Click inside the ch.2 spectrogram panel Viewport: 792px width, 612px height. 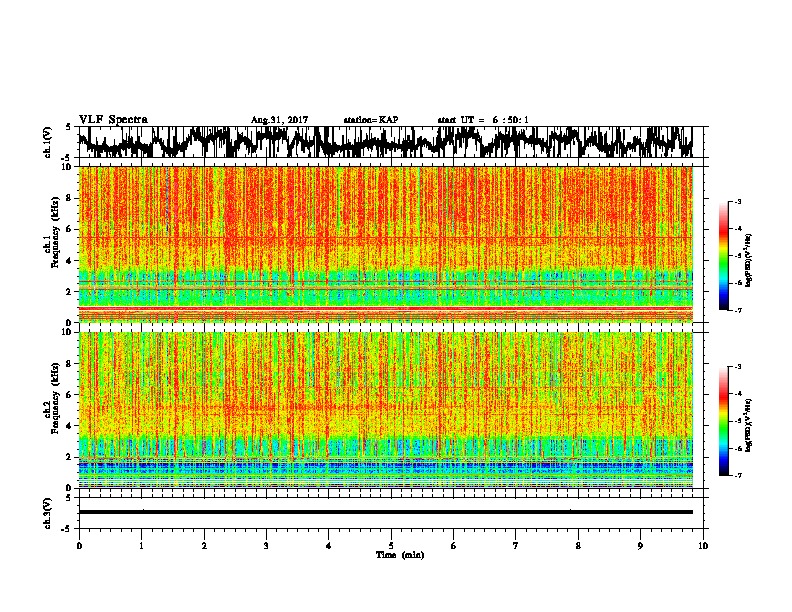[x=386, y=410]
